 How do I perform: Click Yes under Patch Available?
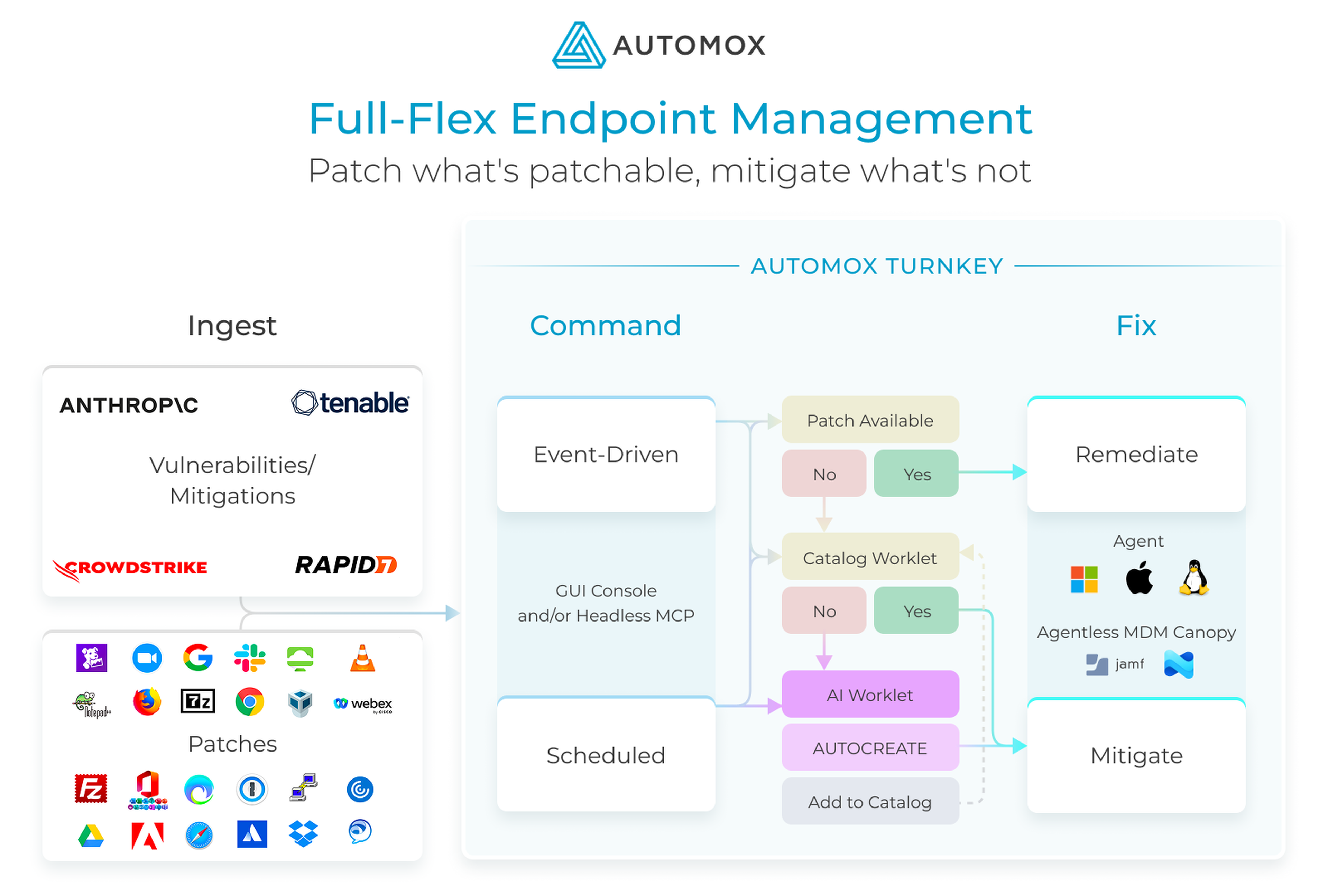[916, 474]
